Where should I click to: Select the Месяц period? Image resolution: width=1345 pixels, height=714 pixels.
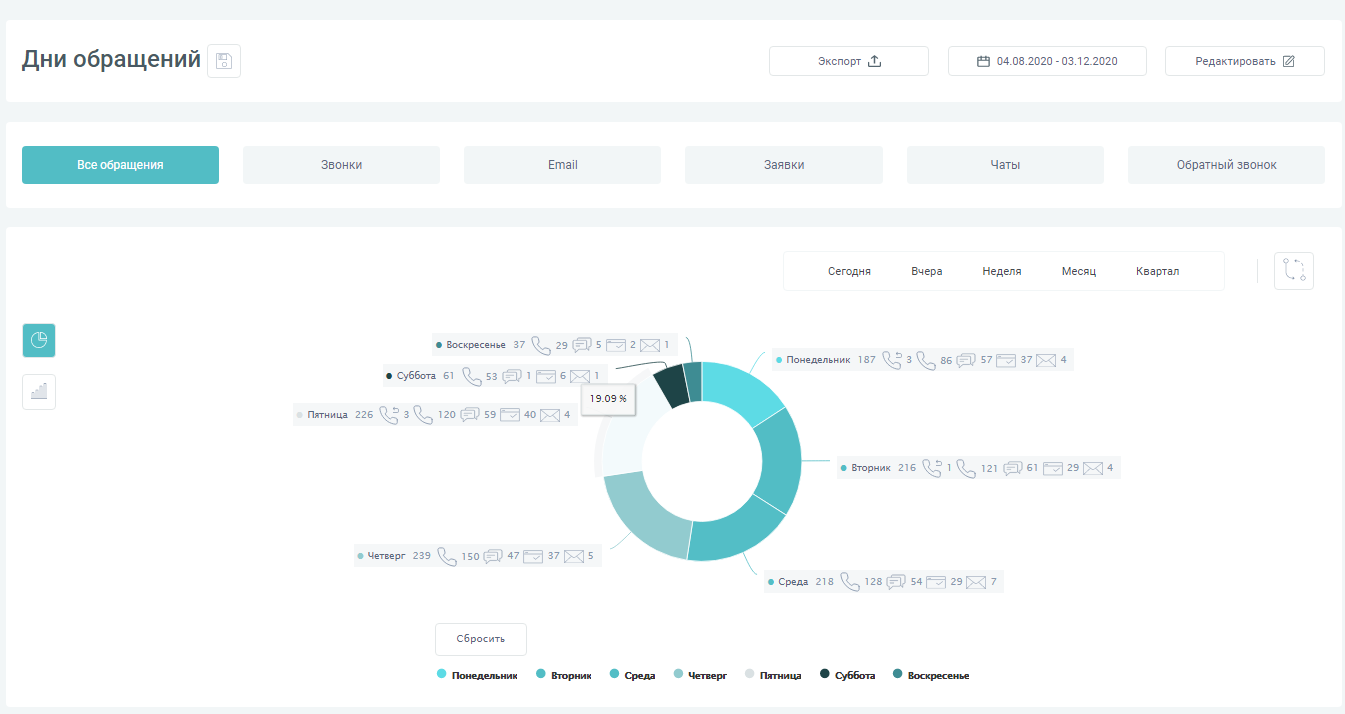(1079, 271)
